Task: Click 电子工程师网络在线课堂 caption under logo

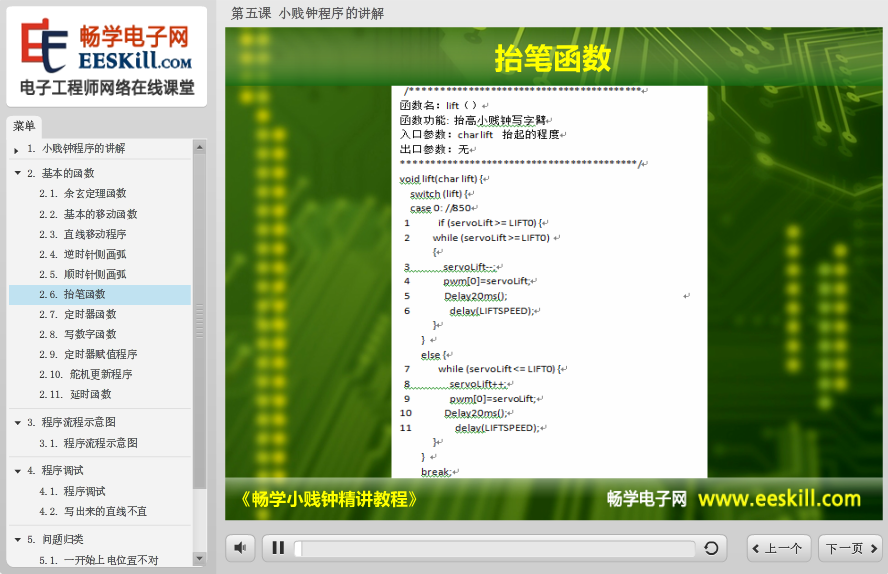Action: tap(107, 88)
